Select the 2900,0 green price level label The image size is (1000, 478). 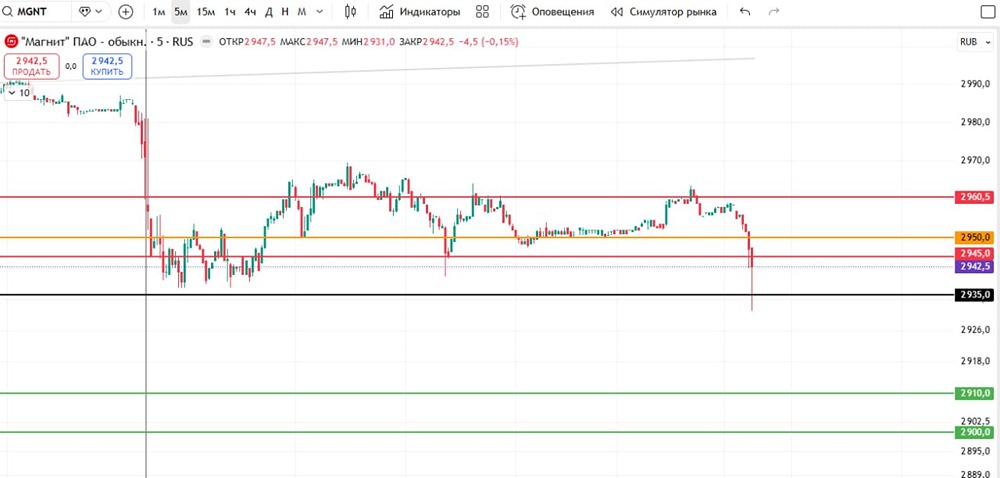pos(974,433)
